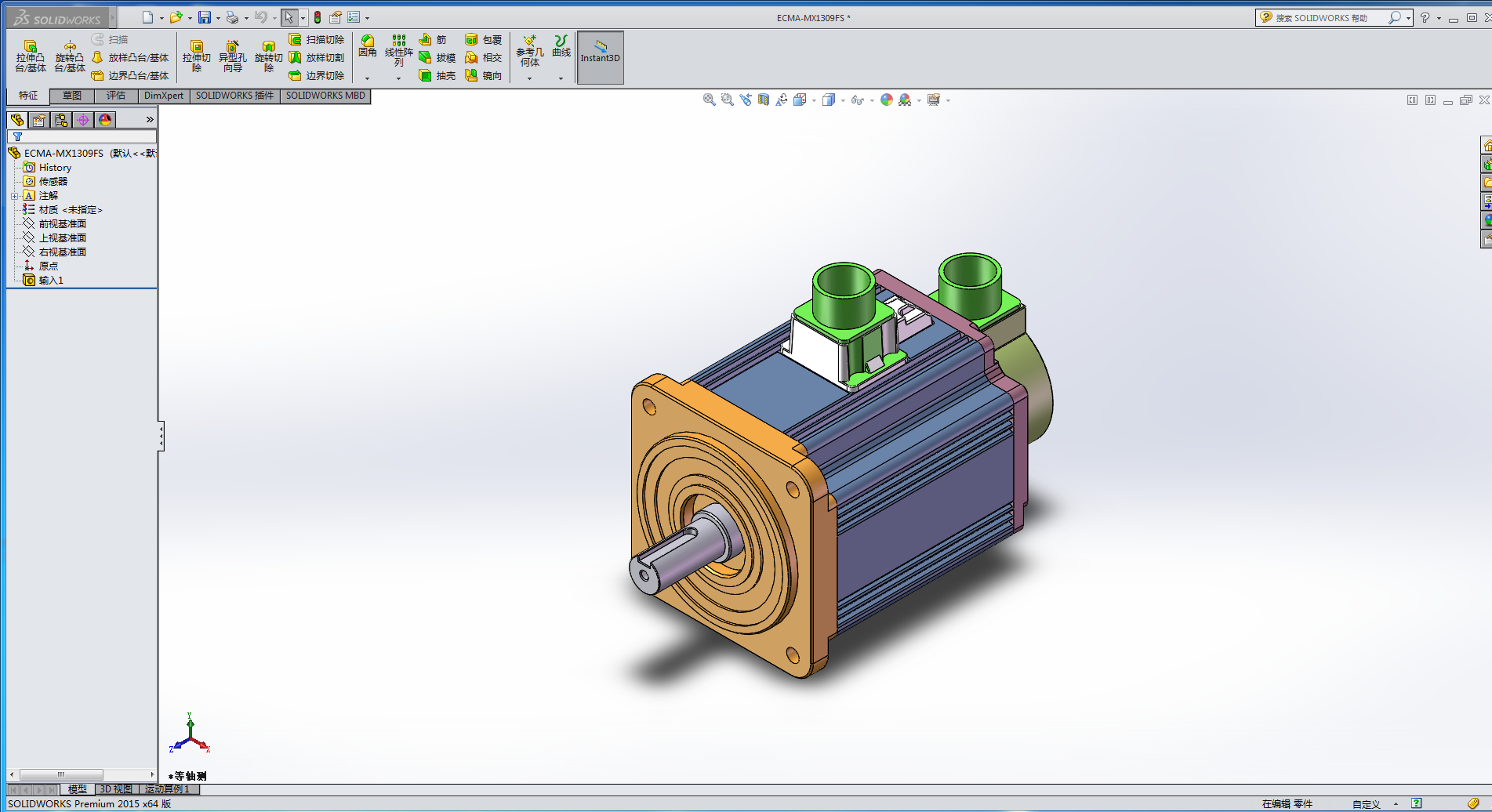The width and height of the screenshot is (1492, 812).
Task: Select 前视基准面 front plane in tree
Action: (62, 224)
